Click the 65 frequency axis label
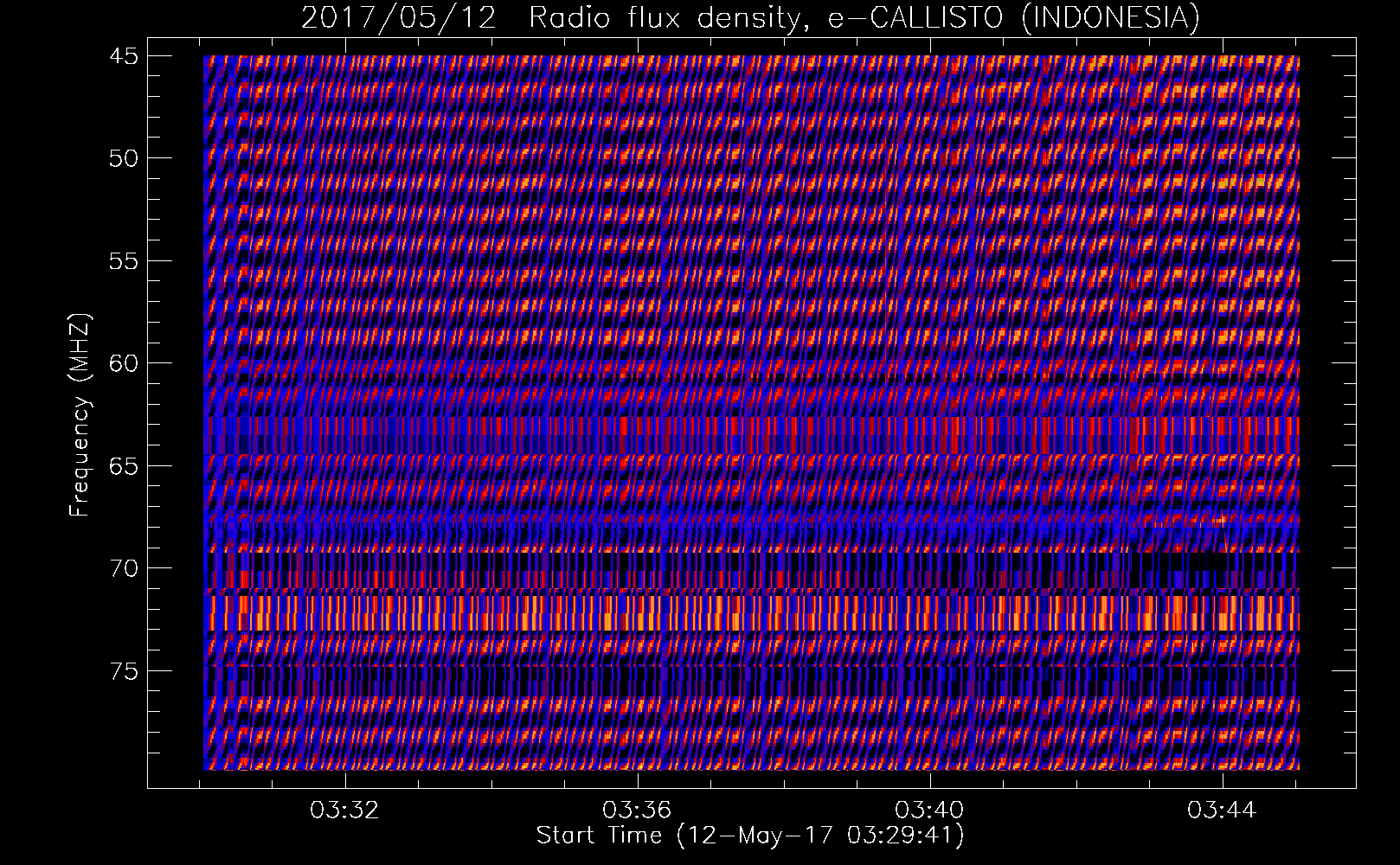 click(124, 466)
